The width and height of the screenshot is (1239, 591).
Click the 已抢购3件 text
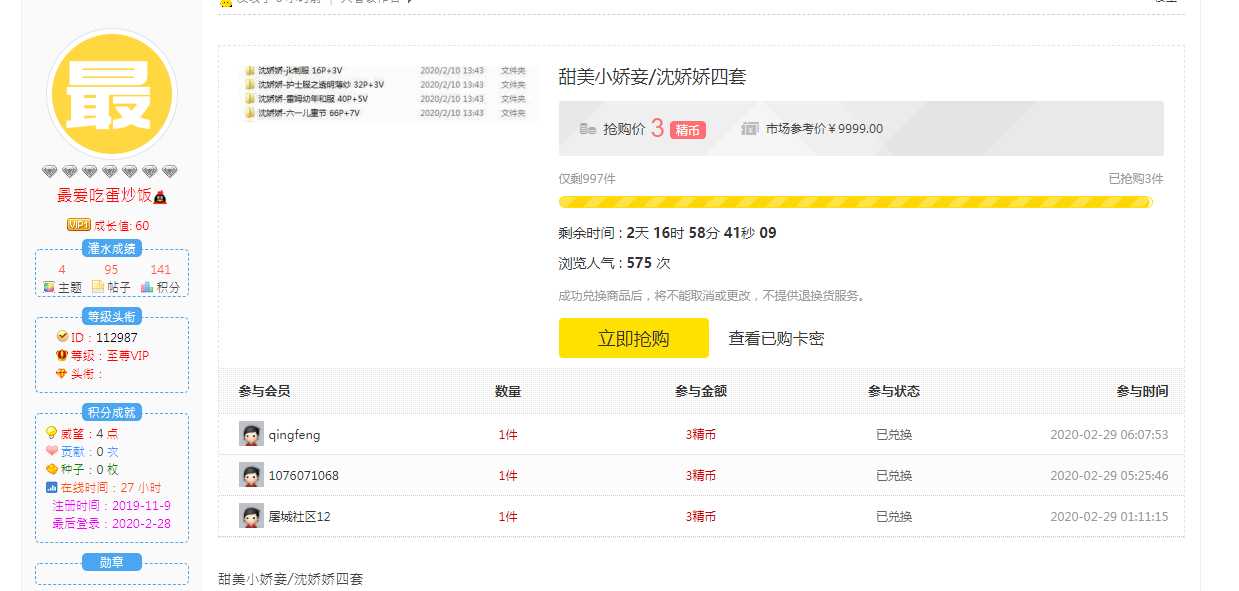tap(1136, 179)
